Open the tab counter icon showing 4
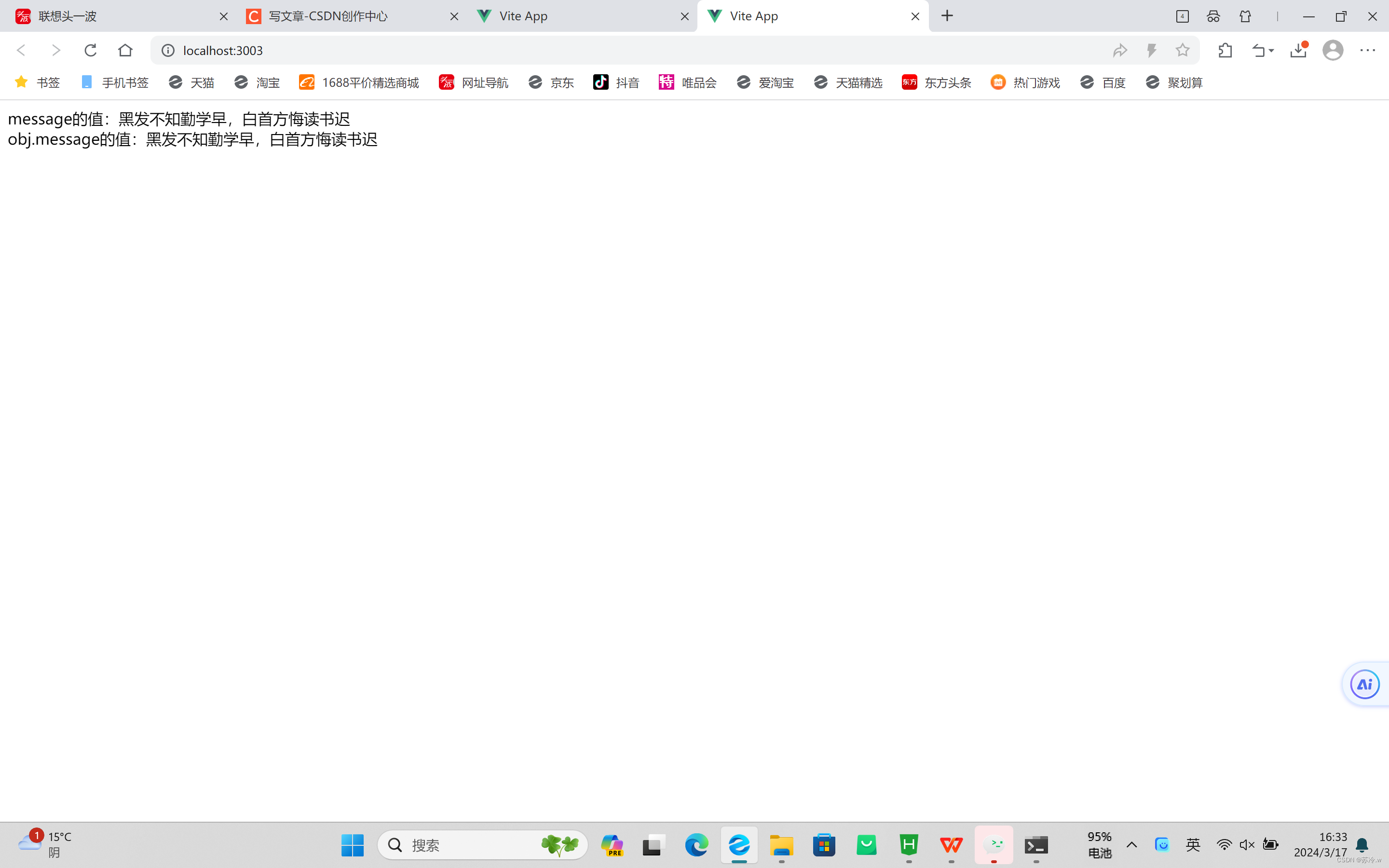 click(1183, 16)
